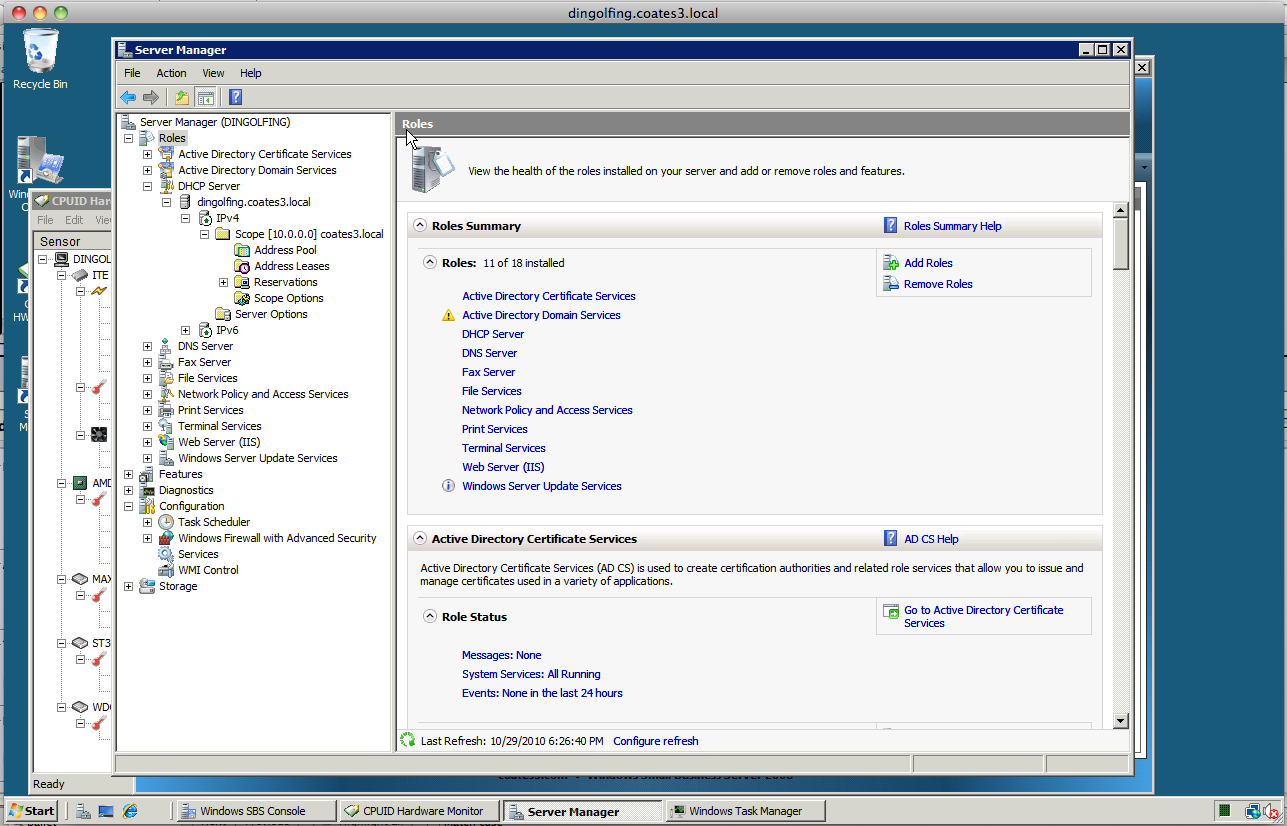
Task: Expand the Features tree node
Action: [x=128, y=474]
